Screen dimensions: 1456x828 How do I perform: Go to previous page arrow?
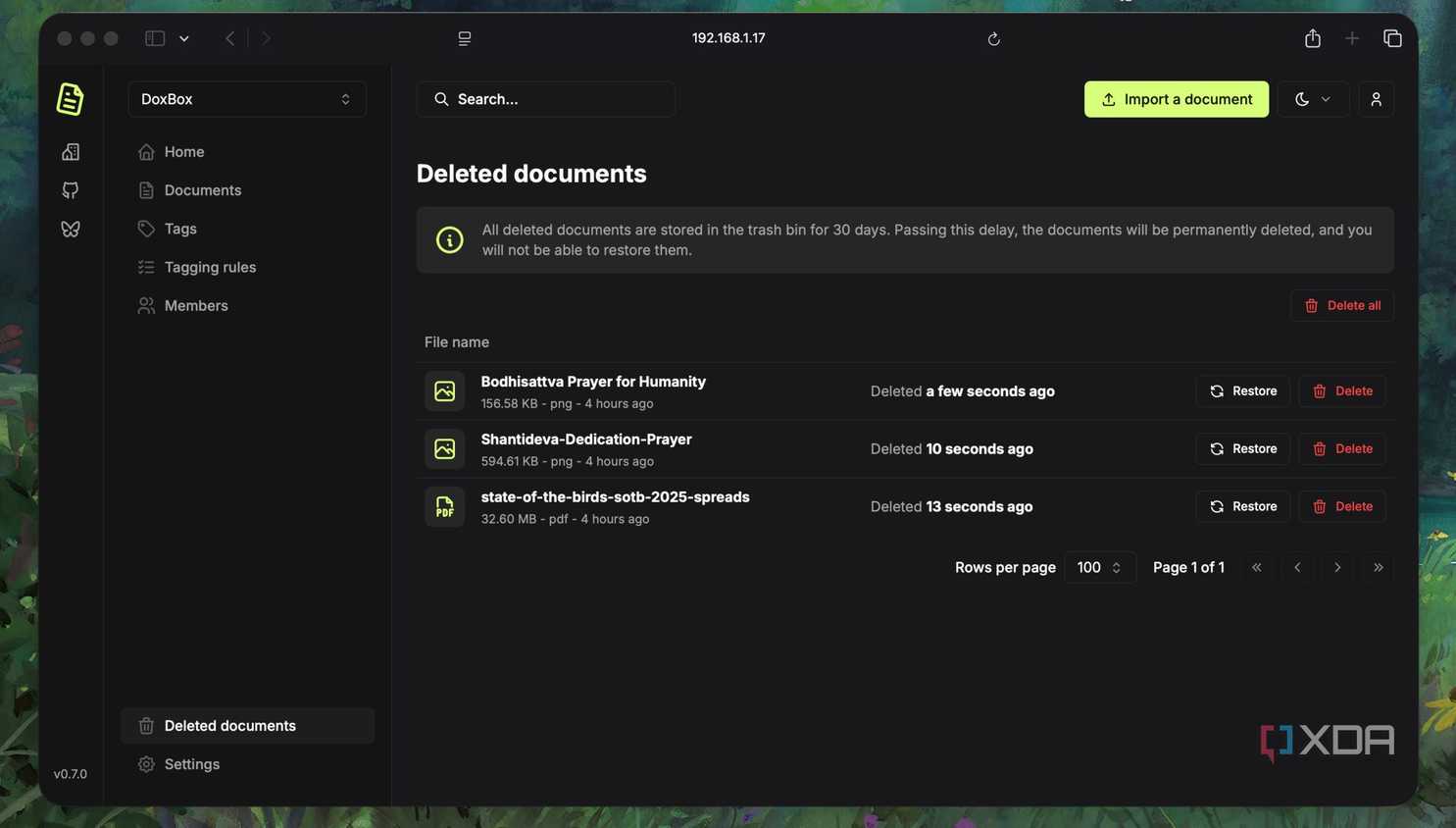[x=1297, y=567]
